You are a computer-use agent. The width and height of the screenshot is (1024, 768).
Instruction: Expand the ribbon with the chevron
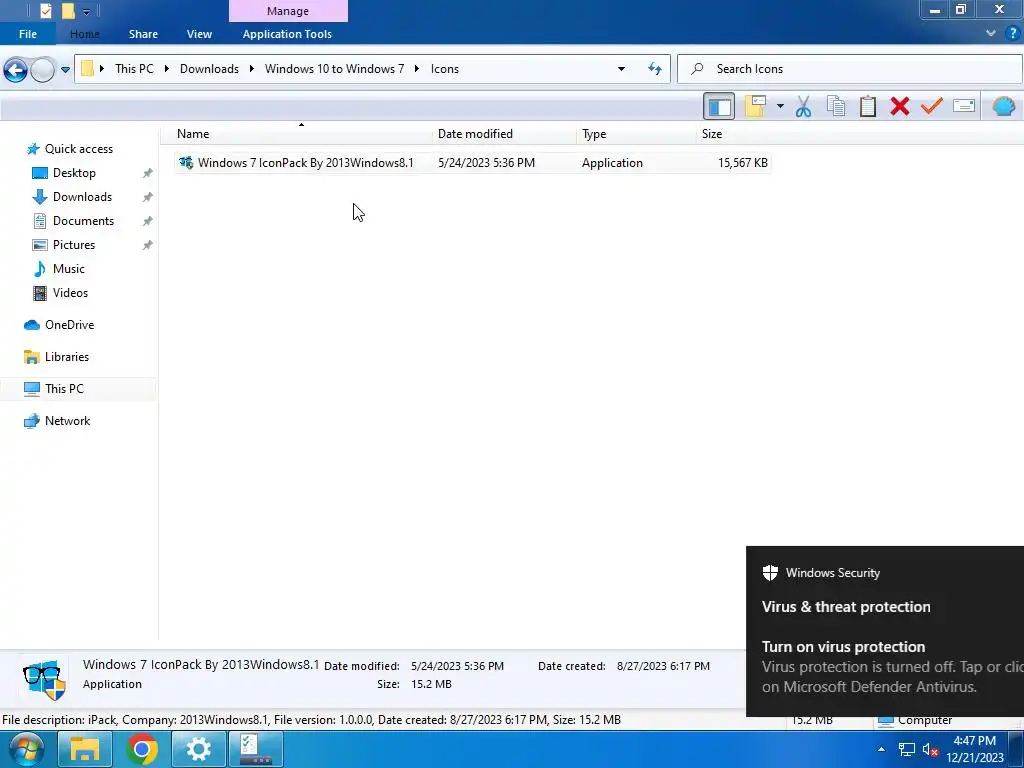point(991,33)
